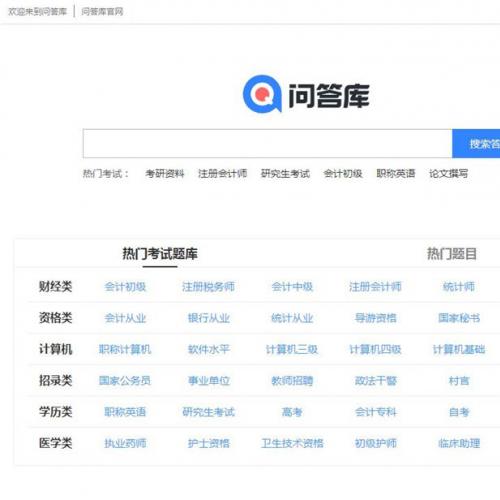Open 事业单位 question bank

click(209, 381)
